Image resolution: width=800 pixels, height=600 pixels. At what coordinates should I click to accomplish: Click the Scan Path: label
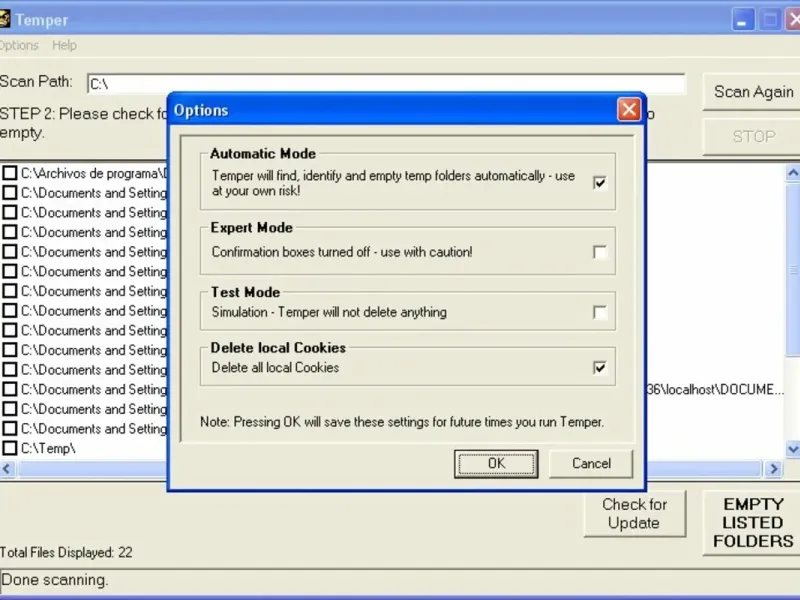[36, 81]
